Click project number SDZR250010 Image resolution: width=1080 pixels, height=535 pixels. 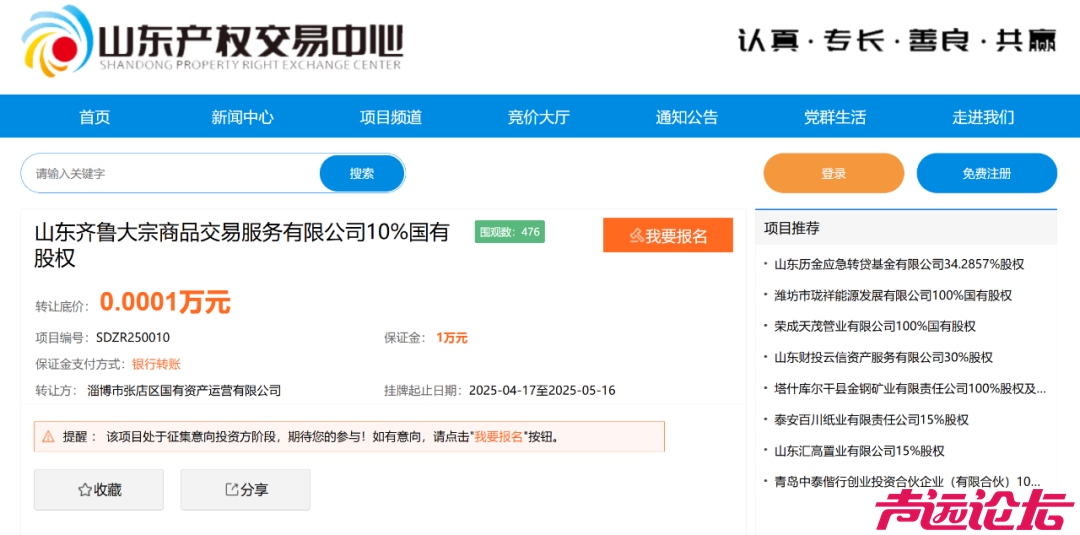click(x=133, y=338)
